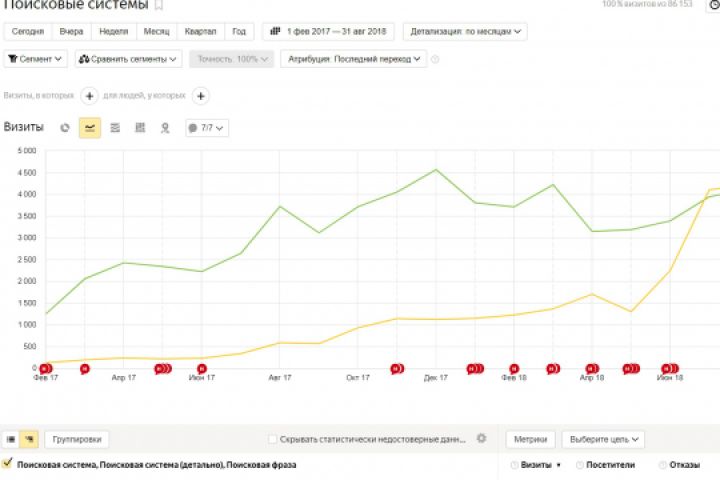Select the Отказы radio button
The width and height of the screenshot is (720, 480).
coord(662,465)
